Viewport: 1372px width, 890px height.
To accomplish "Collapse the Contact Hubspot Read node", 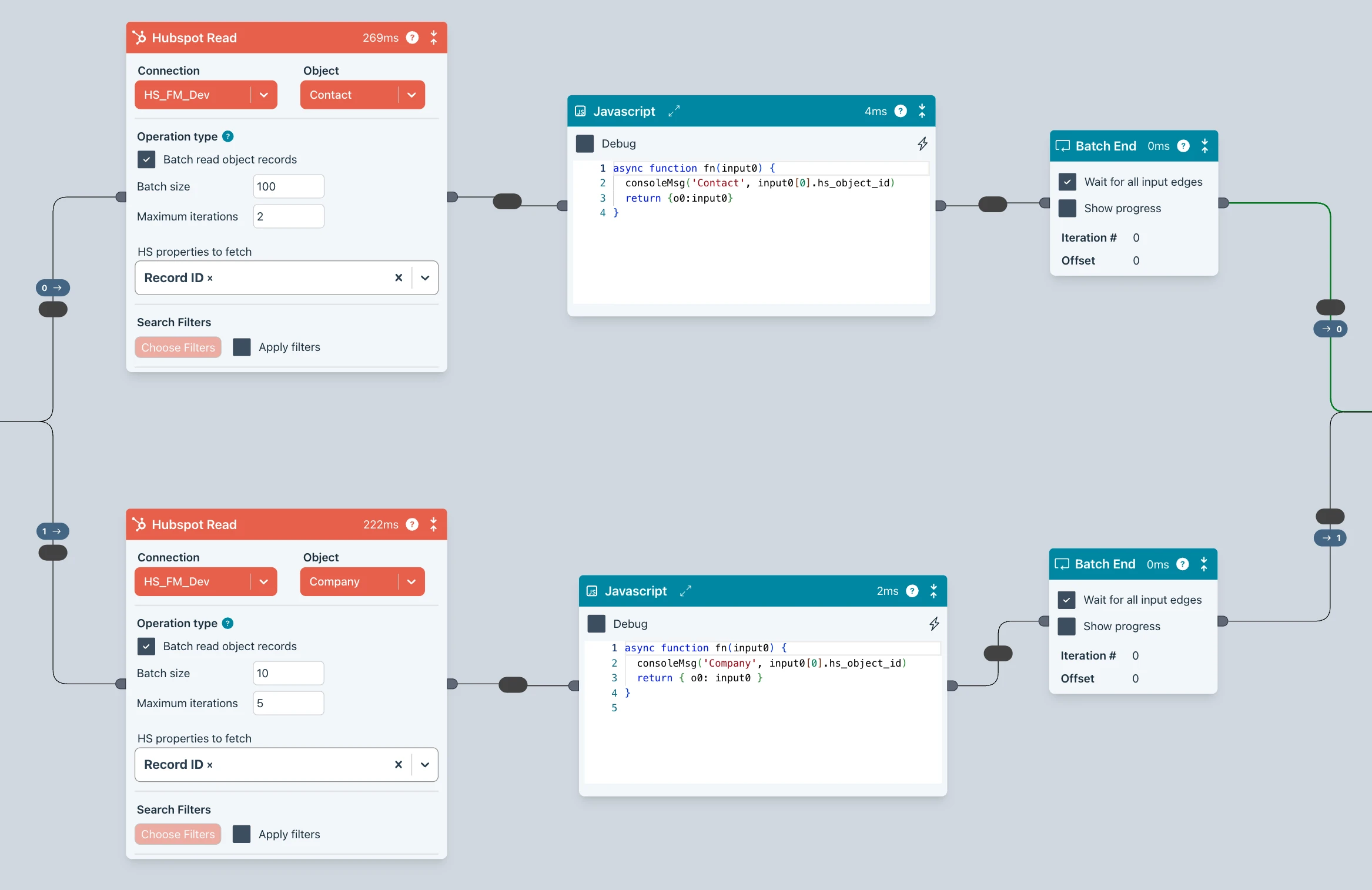I will [x=434, y=38].
